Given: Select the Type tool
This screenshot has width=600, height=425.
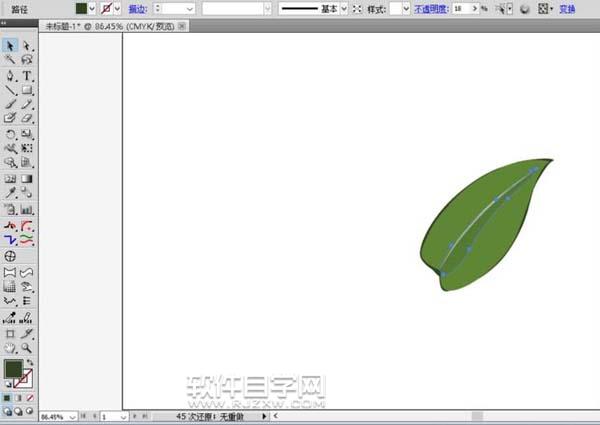Looking at the screenshot, I should point(27,76).
